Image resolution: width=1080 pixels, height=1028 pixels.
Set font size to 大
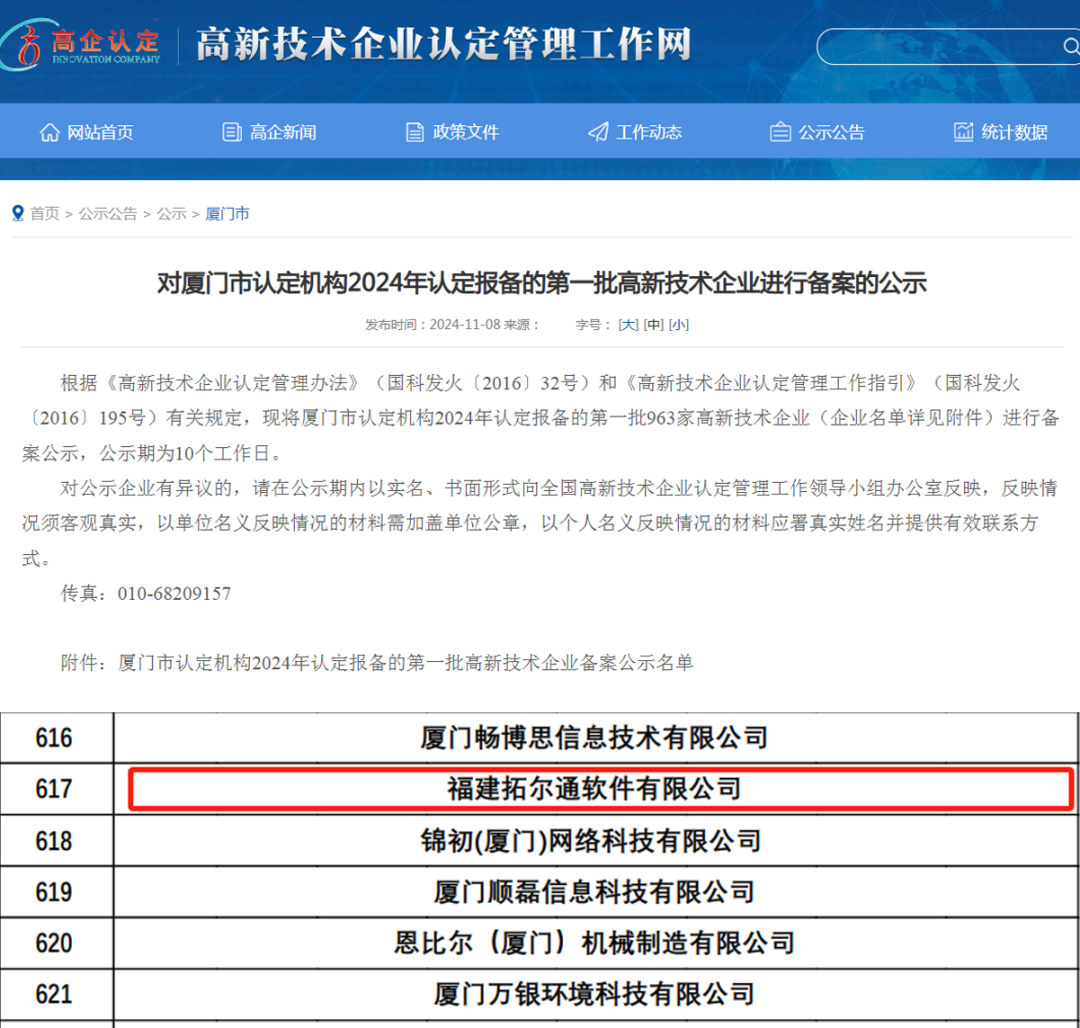pyautogui.click(x=628, y=324)
